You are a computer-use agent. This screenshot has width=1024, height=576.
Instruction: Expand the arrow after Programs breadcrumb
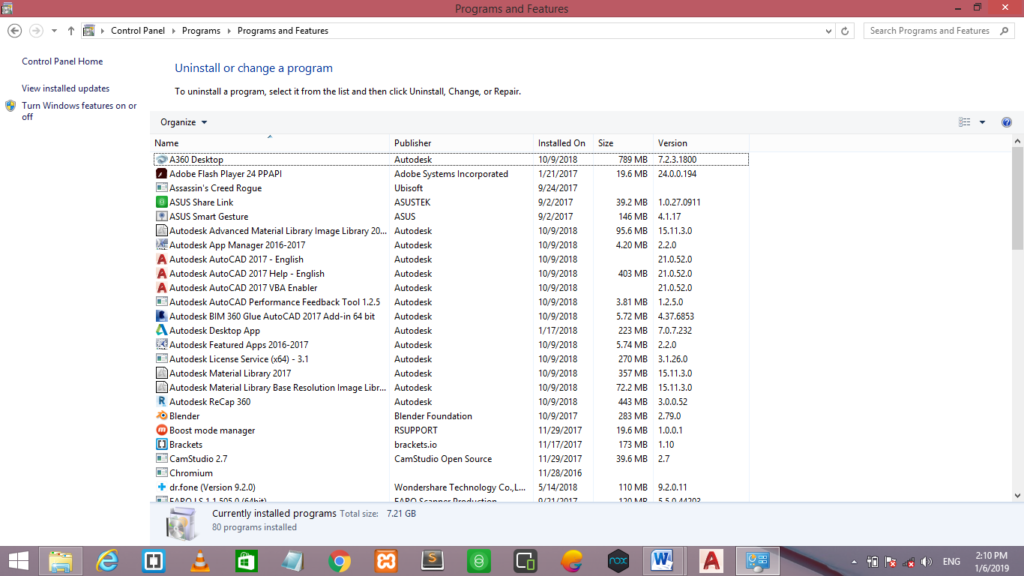229,31
